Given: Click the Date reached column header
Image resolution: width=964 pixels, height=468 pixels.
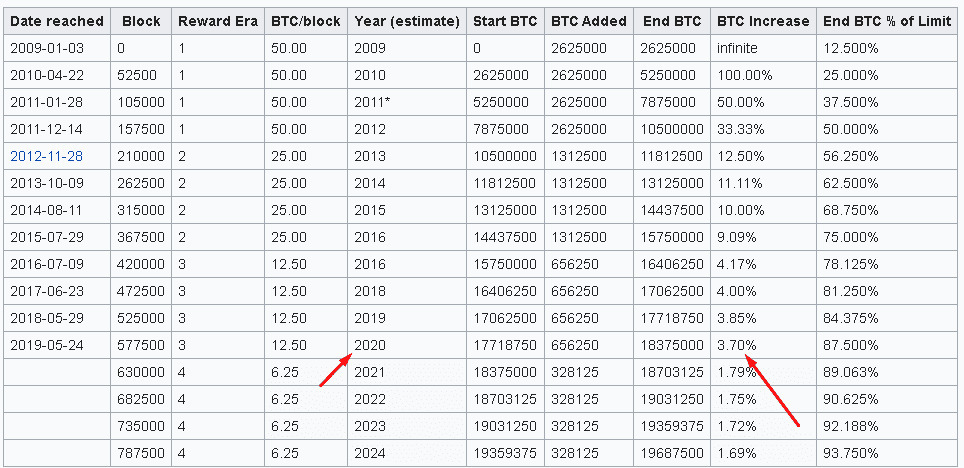Looking at the screenshot, I should point(56,21).
